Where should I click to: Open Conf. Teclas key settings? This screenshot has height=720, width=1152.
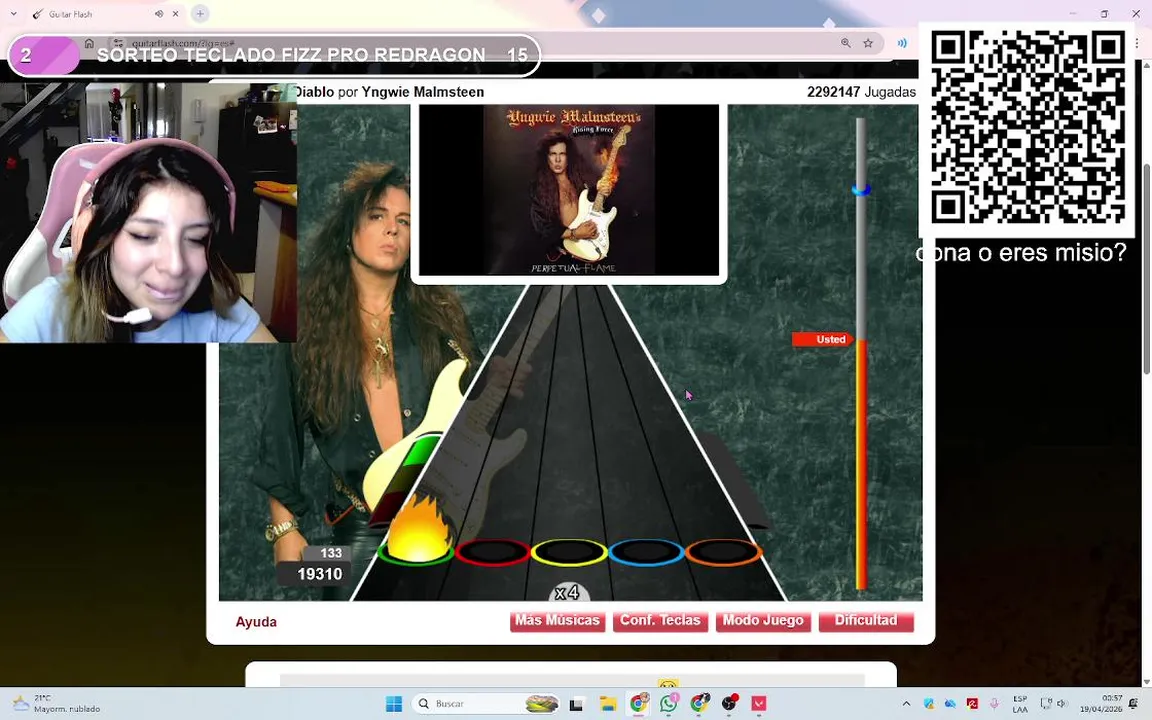(x=660, y=621)
